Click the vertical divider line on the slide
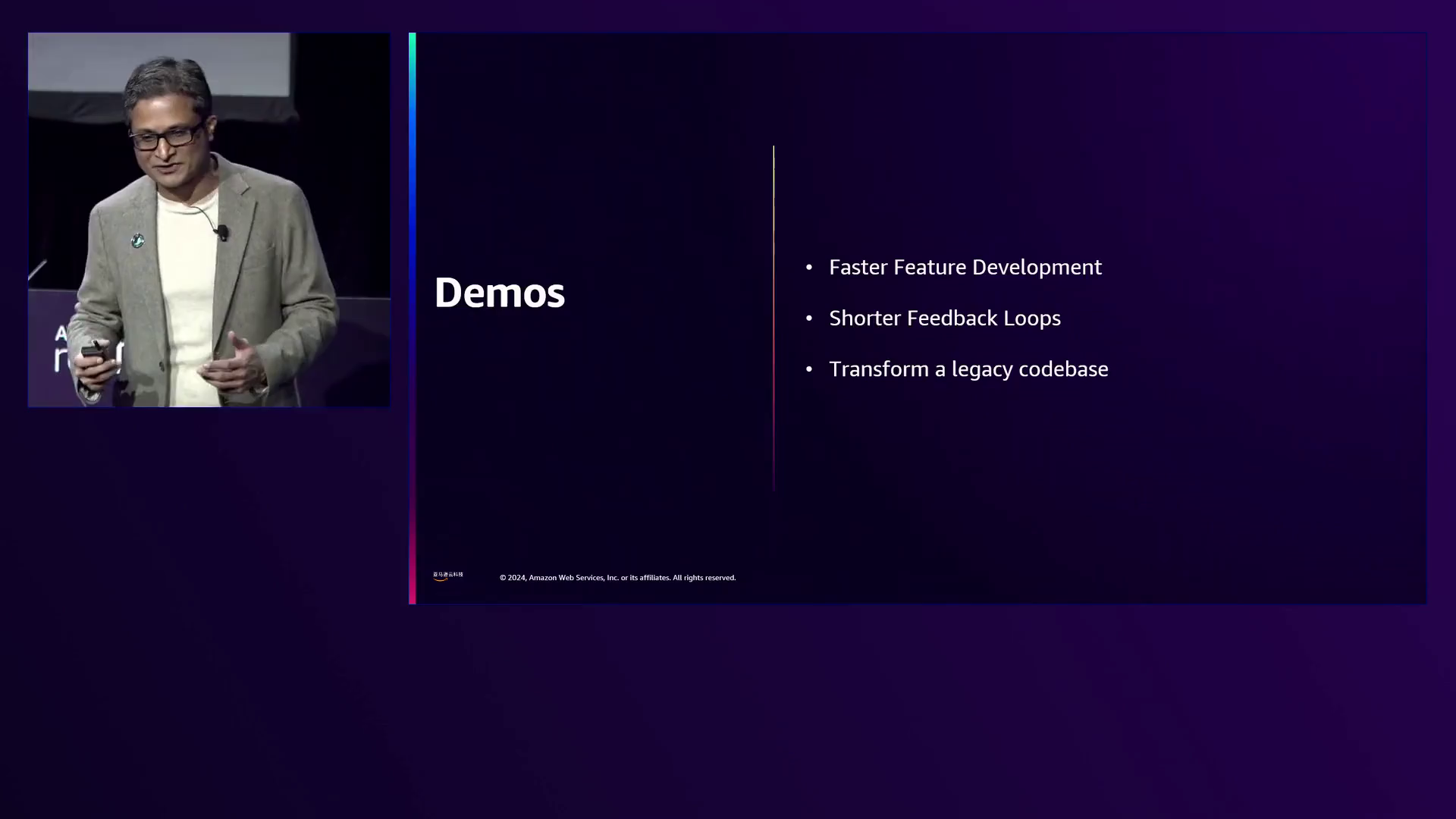The height and width of the screenshot is (819, 1456). coord(773,318)
